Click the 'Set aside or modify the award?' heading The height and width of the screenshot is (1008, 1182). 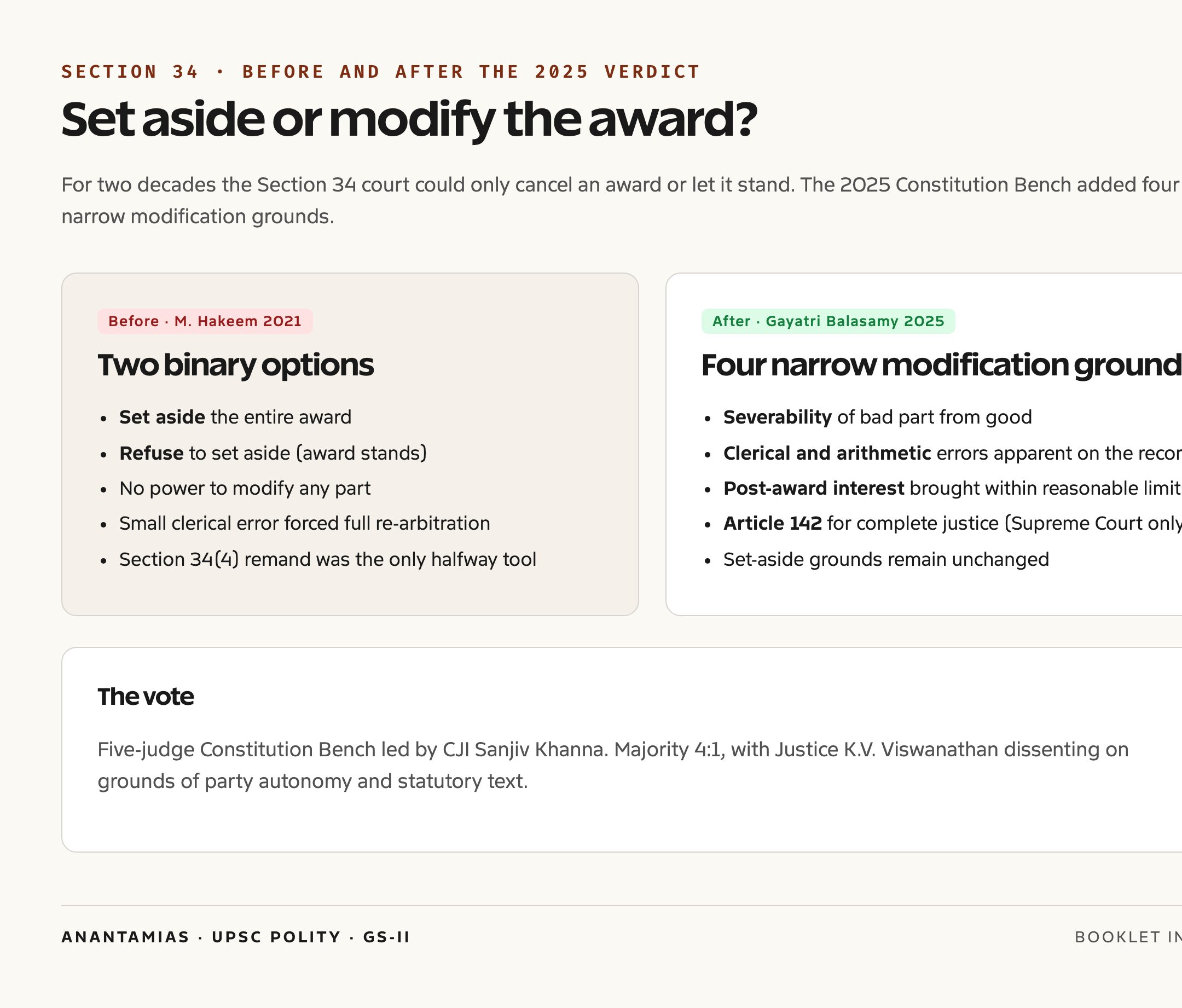409,120
